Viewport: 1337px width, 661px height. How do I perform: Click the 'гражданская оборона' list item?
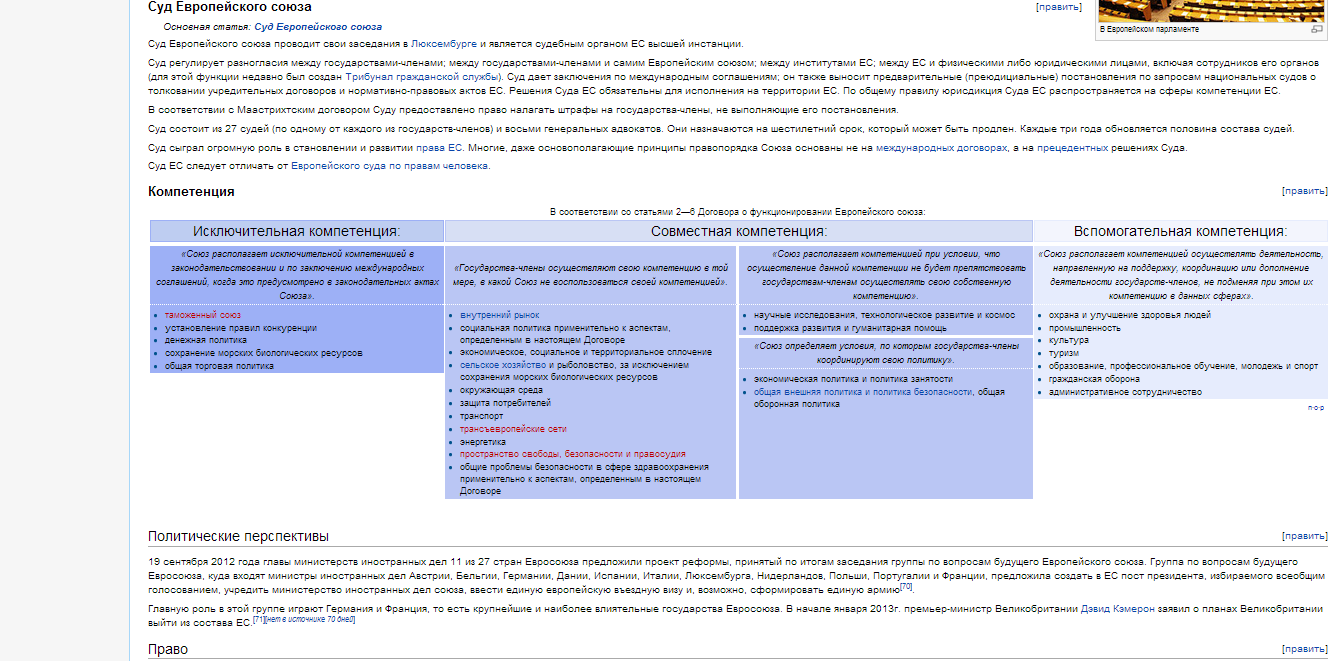[1095, 379]
